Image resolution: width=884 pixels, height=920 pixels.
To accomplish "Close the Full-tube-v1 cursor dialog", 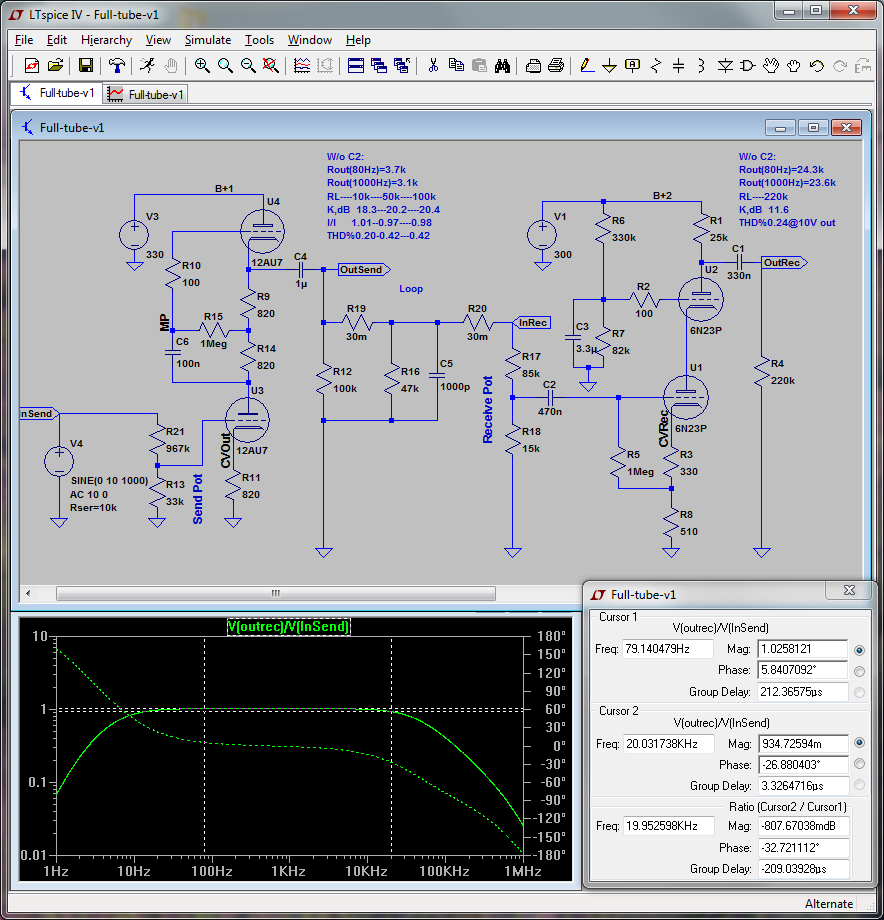I will 849,591.
